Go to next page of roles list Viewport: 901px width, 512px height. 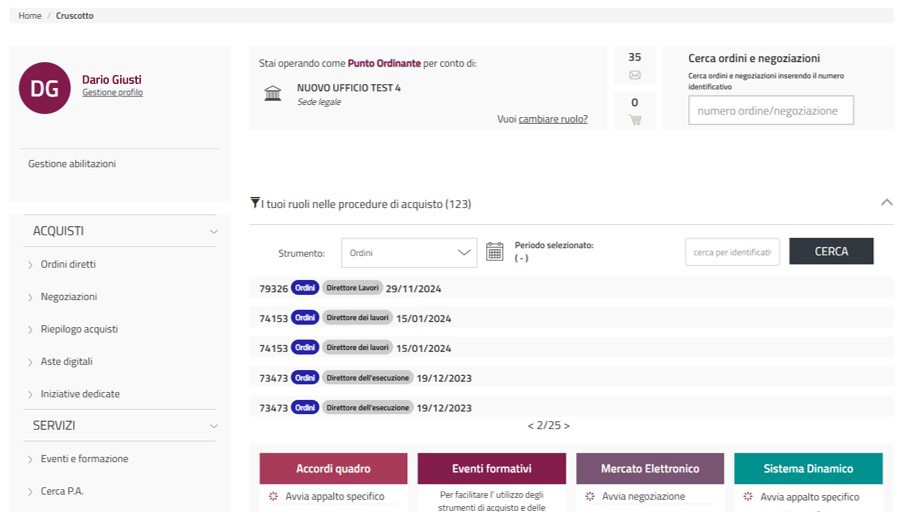[x=567, y=426]
